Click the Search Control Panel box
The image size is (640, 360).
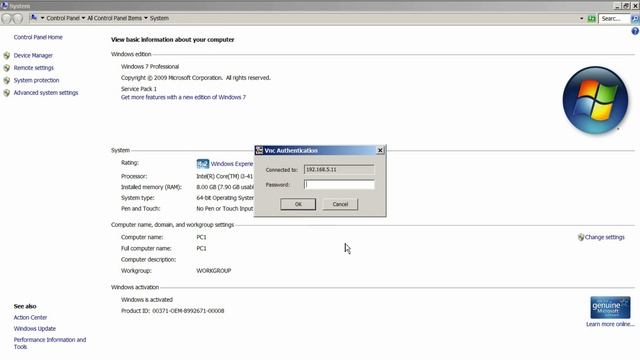[614, 19]
